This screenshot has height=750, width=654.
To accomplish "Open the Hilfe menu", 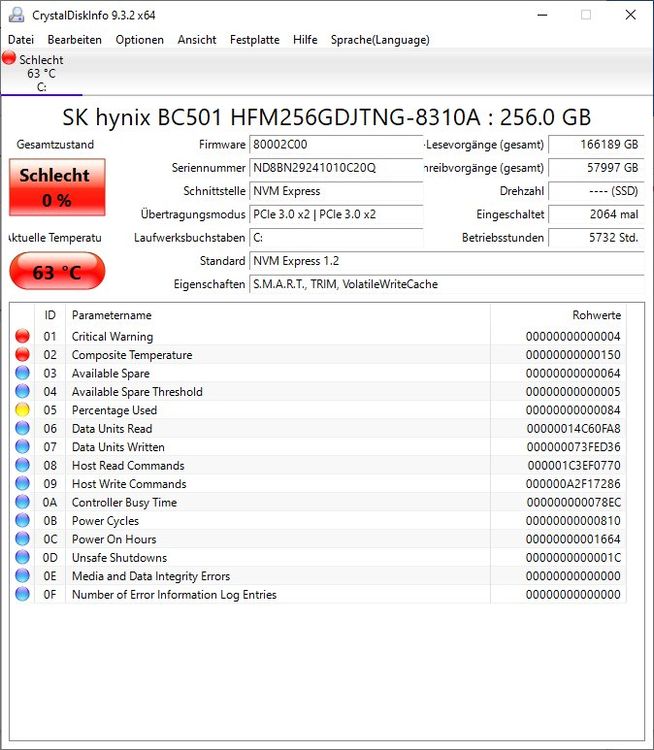I will coord(305,40).
